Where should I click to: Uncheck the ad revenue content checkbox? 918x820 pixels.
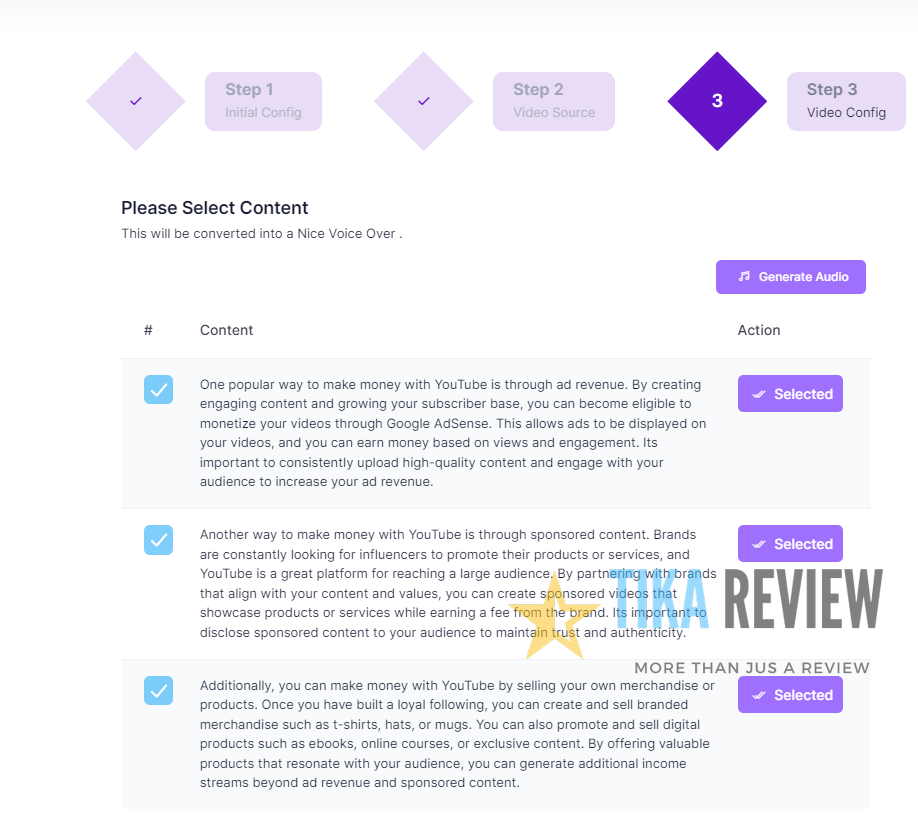tap(158, 390)
